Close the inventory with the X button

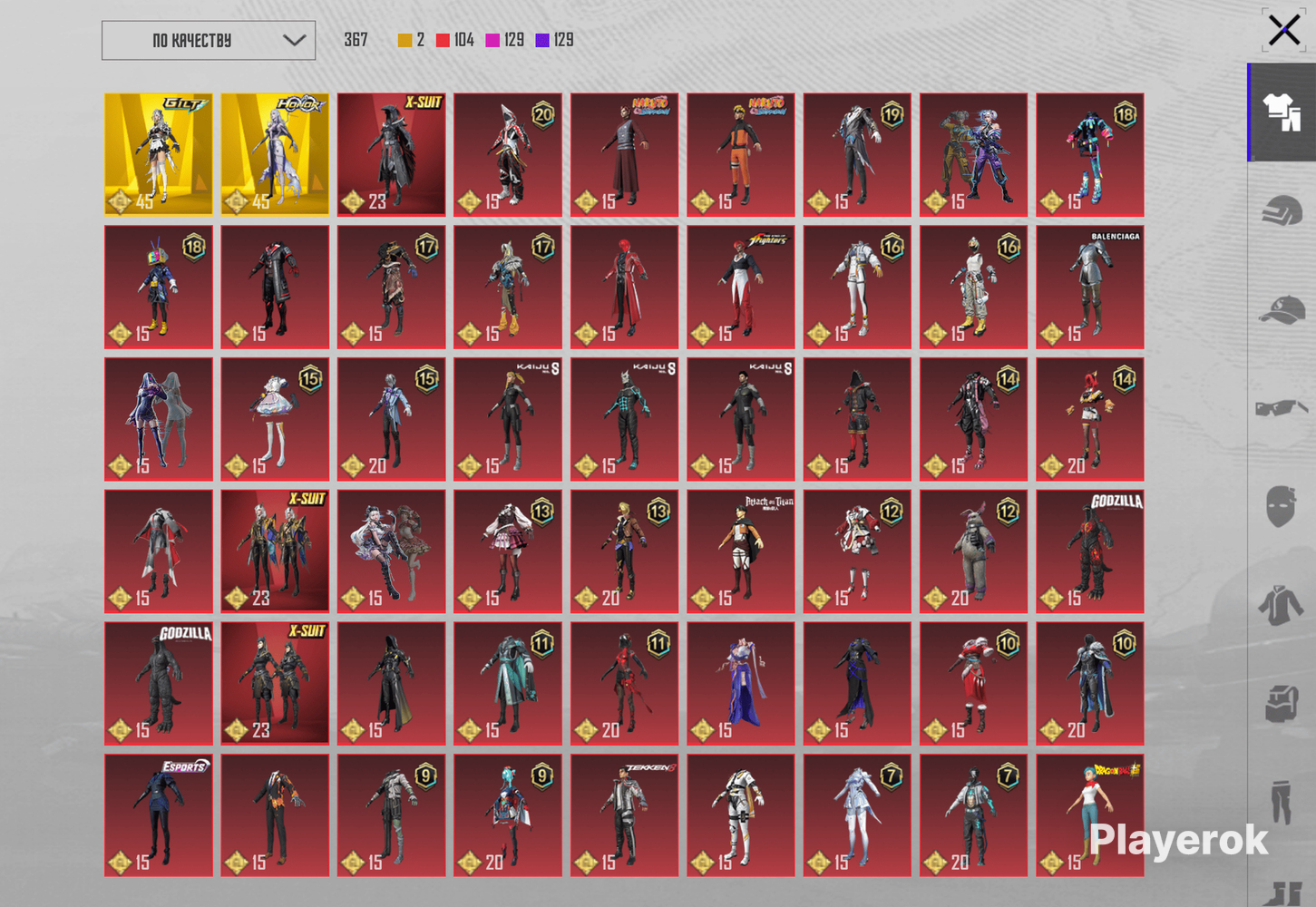pyautogui.click(x=1283, y=30)
